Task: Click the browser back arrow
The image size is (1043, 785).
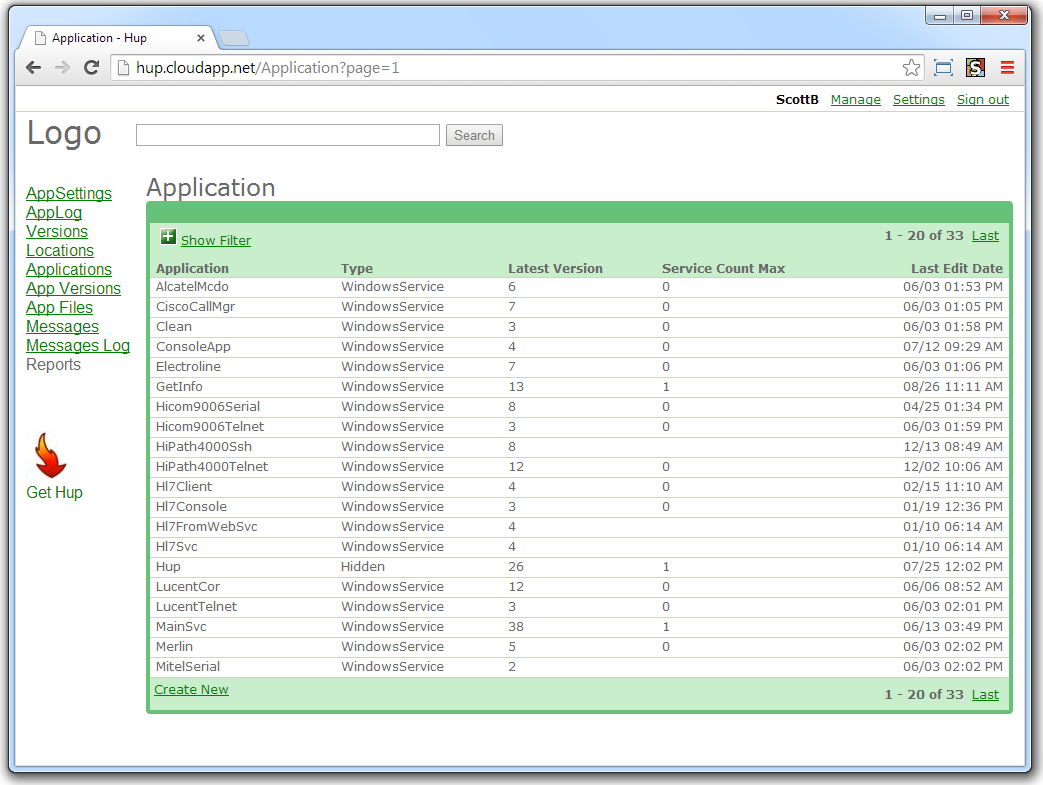Action: (x=34, y=68)
